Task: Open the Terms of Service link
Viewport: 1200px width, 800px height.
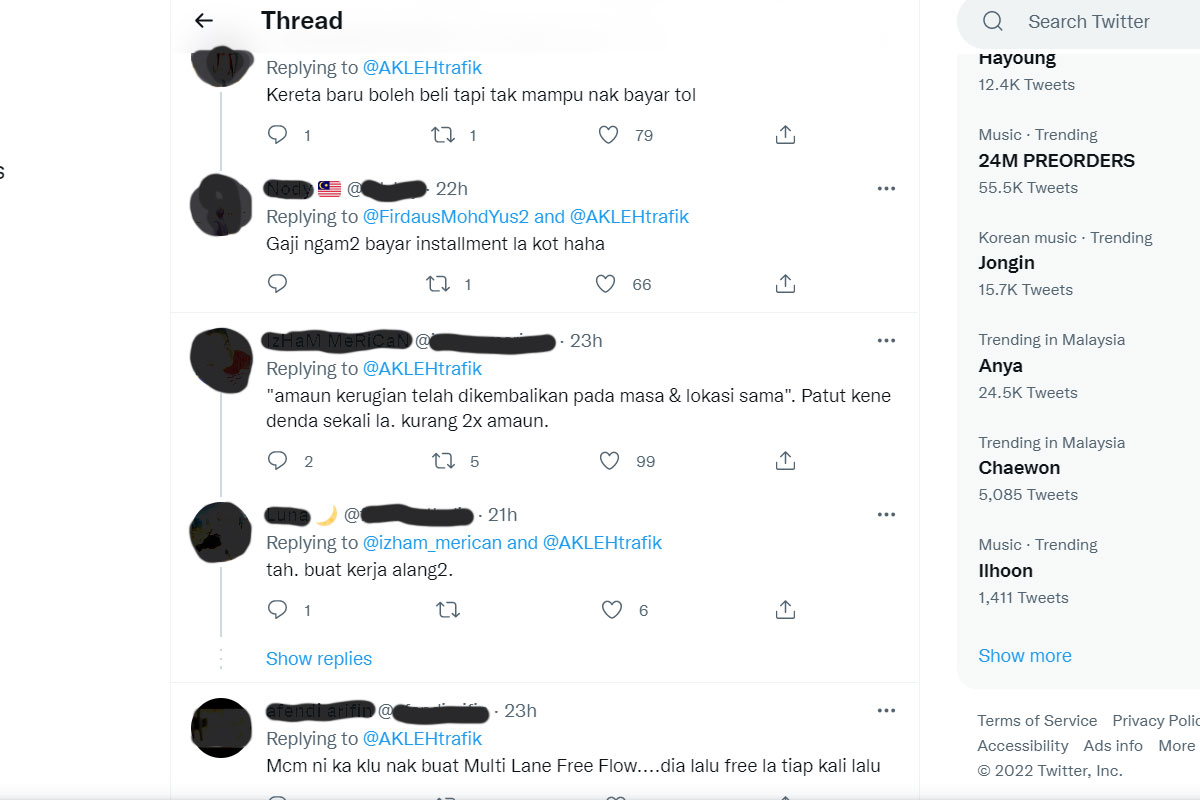Action: click(x=1037, y=721)
